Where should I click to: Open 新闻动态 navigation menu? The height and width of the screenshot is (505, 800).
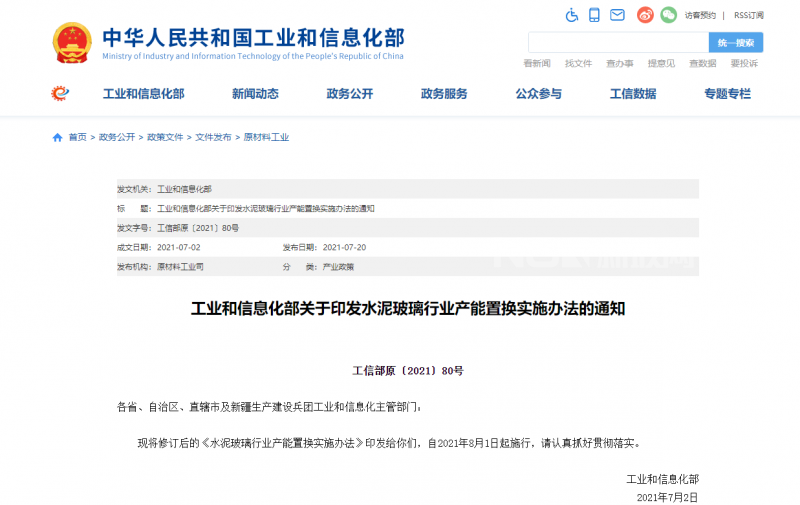coord(255,94)
